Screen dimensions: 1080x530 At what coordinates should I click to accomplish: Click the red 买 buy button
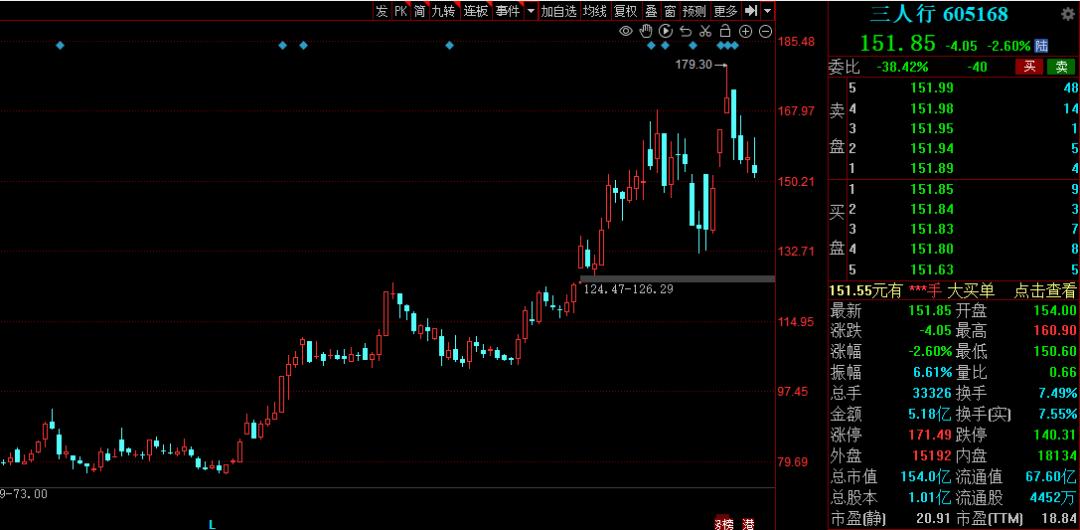coord(1030,67)
